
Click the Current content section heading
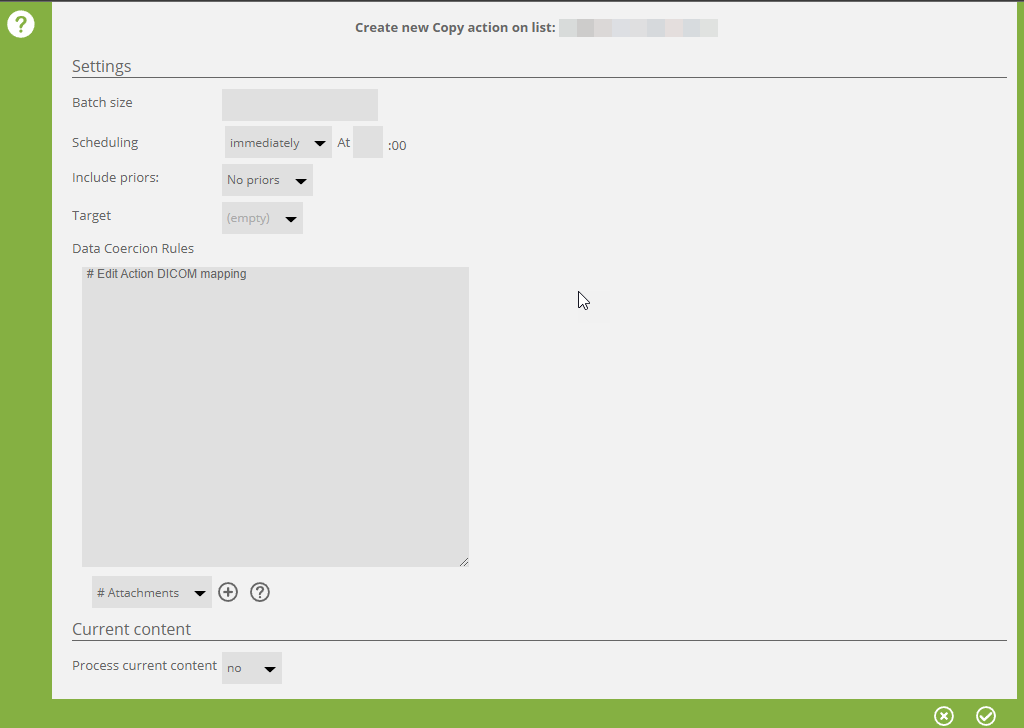point(131,629)
